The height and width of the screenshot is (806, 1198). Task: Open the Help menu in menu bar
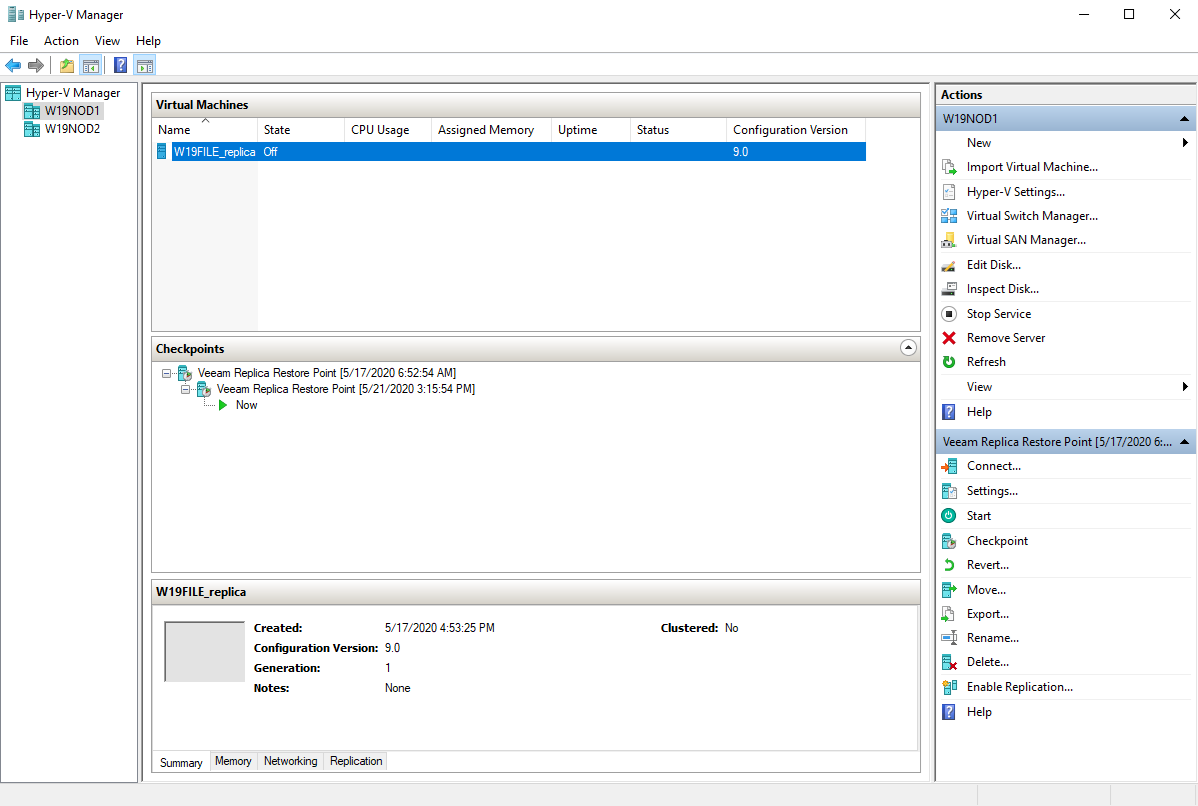148,41
